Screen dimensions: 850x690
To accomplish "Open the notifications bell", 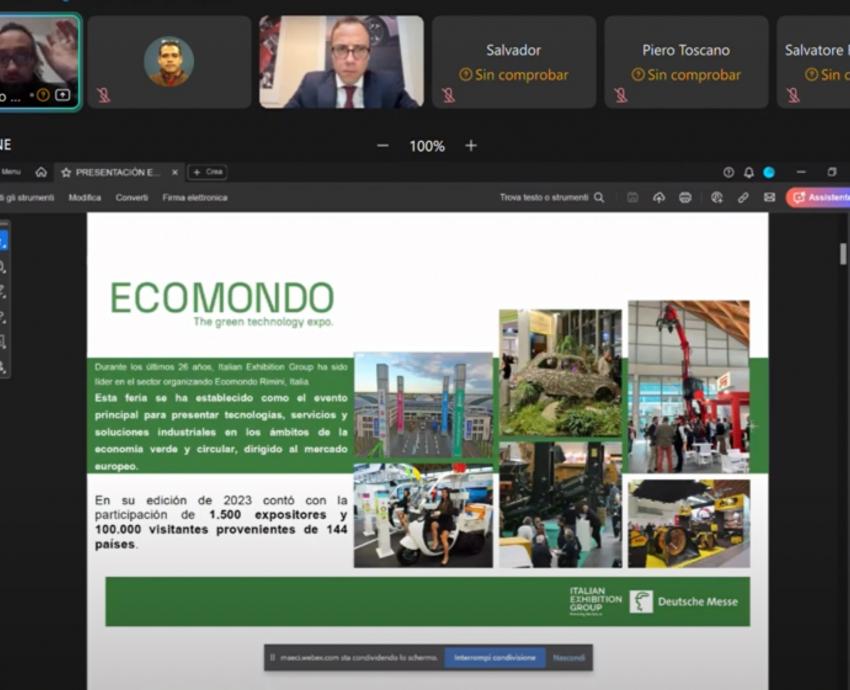I will pyautogui.click(x=749, y=172).
